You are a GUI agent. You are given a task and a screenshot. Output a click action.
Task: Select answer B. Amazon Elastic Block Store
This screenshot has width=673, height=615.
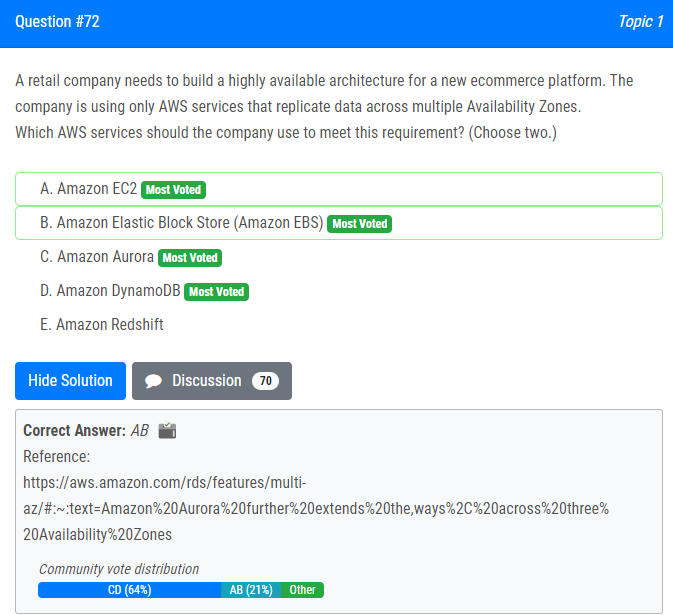pos(339,223)
